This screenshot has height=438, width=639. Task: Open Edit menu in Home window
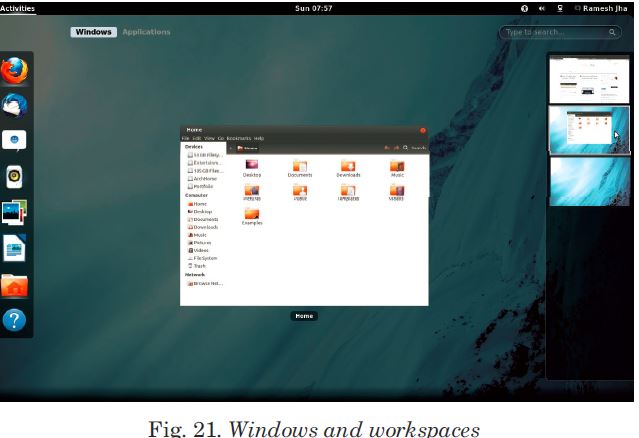point(197,139)
